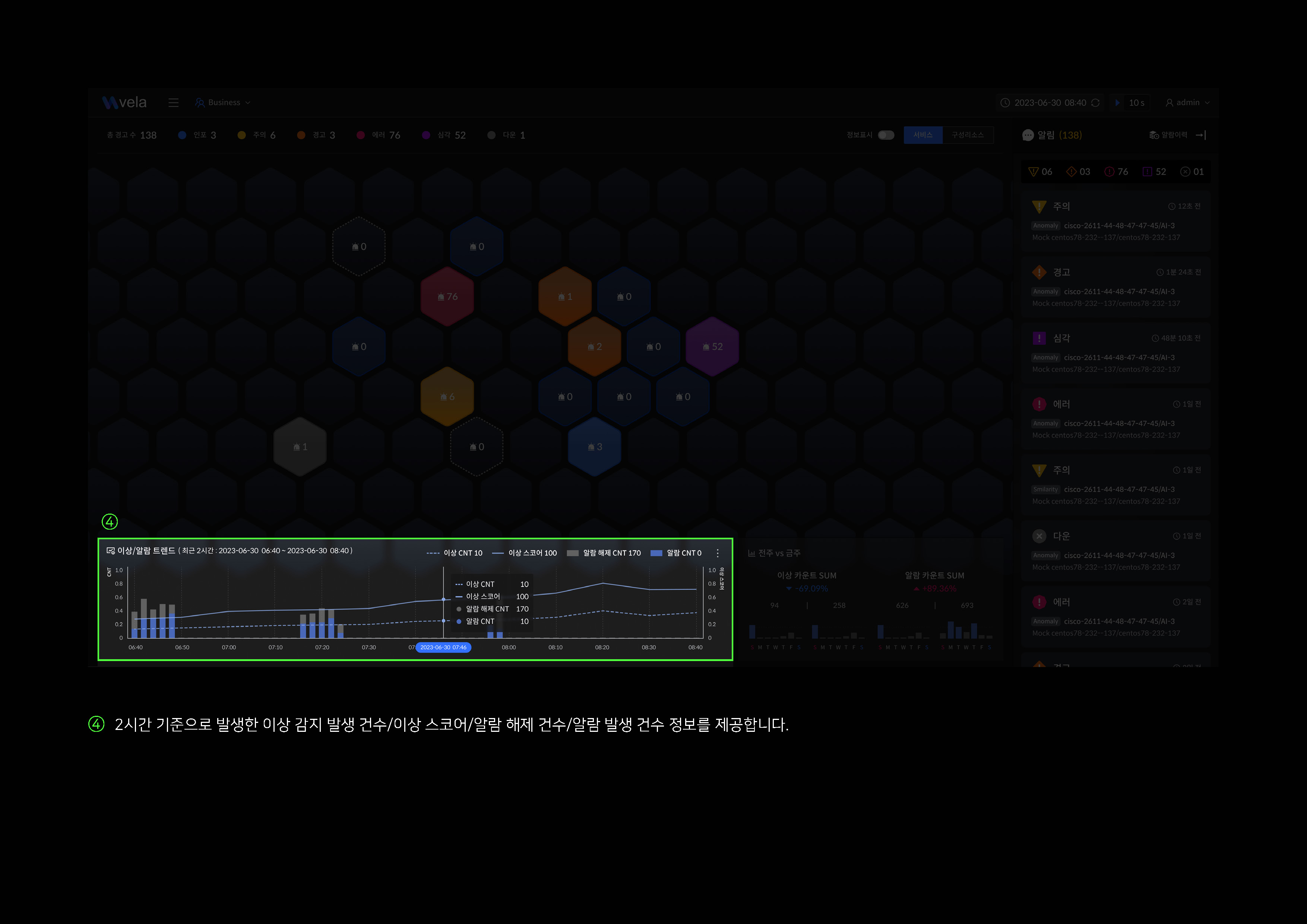Open the hamburger menu icon

174,102
